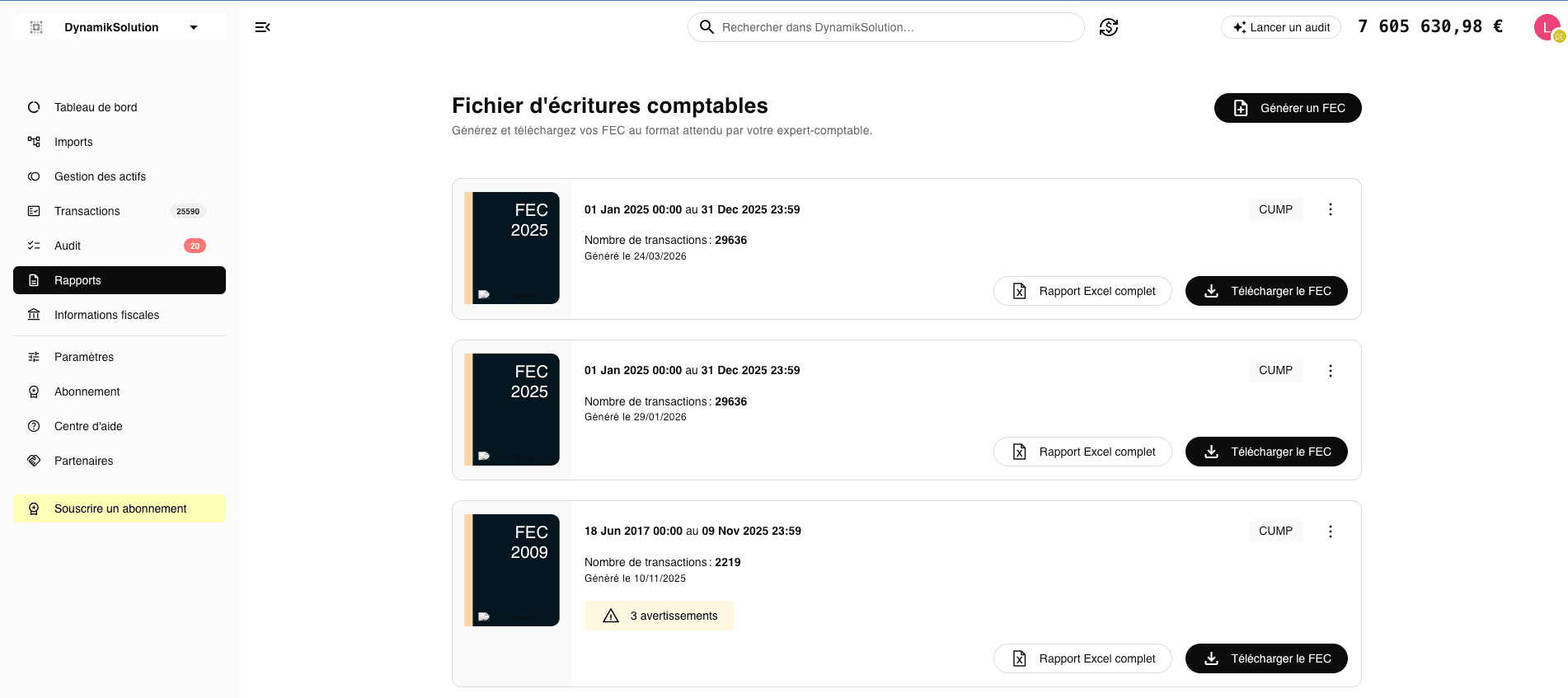
Task: Click Souscrire un abonnement
Action: (120, 508)
